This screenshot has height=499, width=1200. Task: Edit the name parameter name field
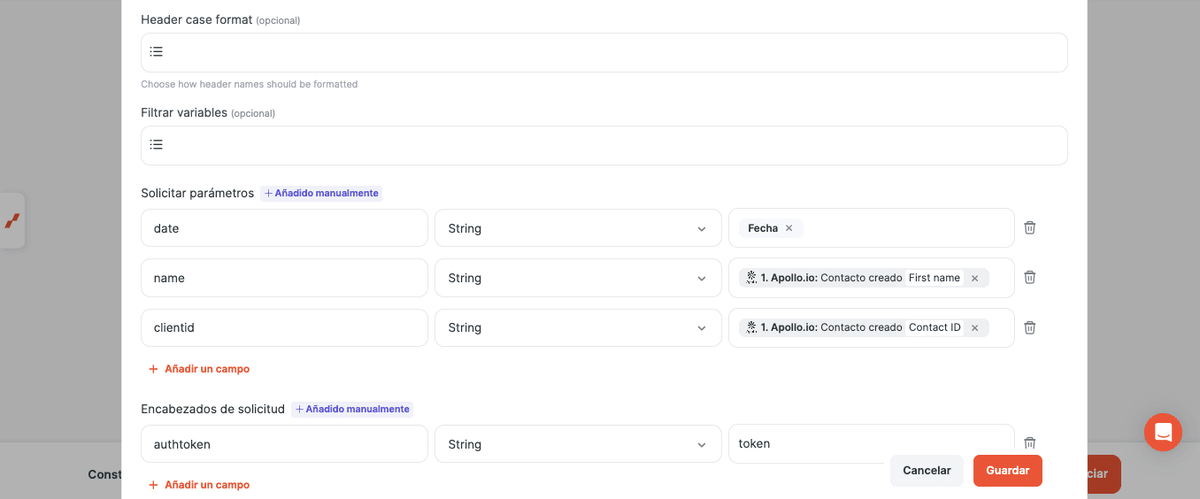pyautogui.click(x=284, y=278)
